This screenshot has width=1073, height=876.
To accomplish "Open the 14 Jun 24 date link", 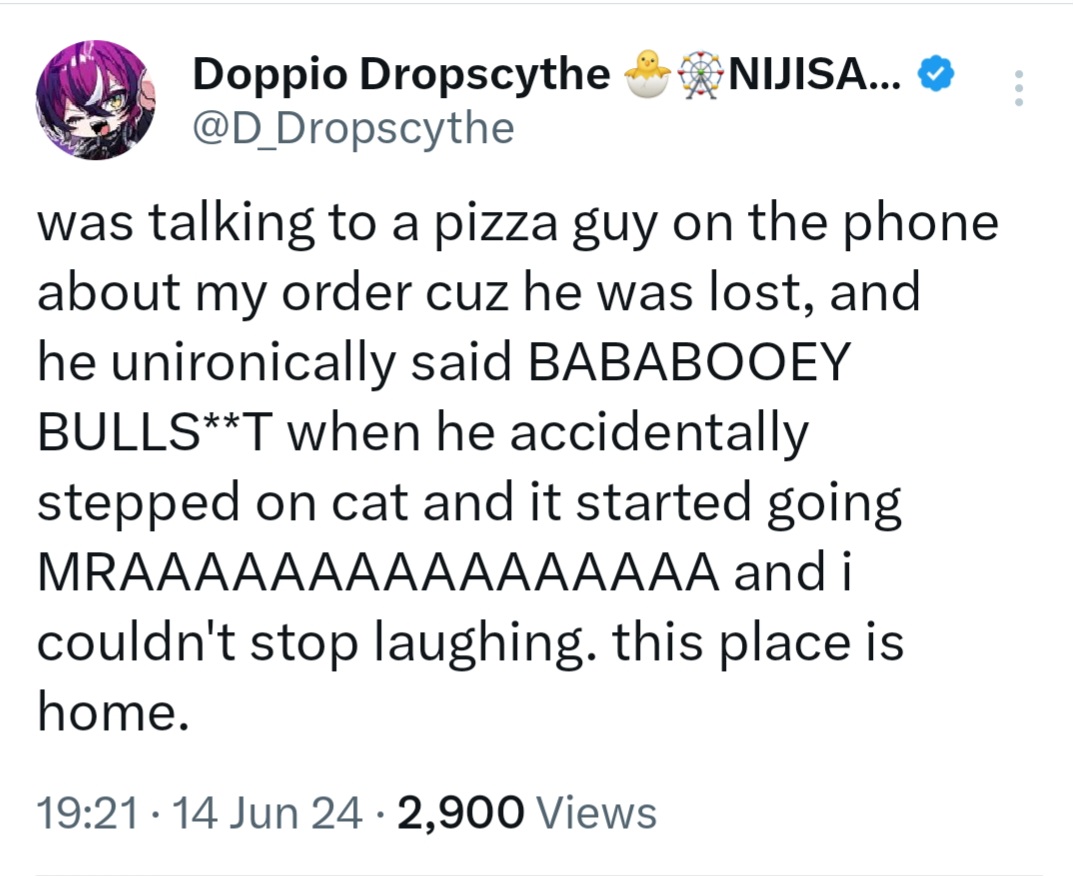I will (x=268, y=813).
